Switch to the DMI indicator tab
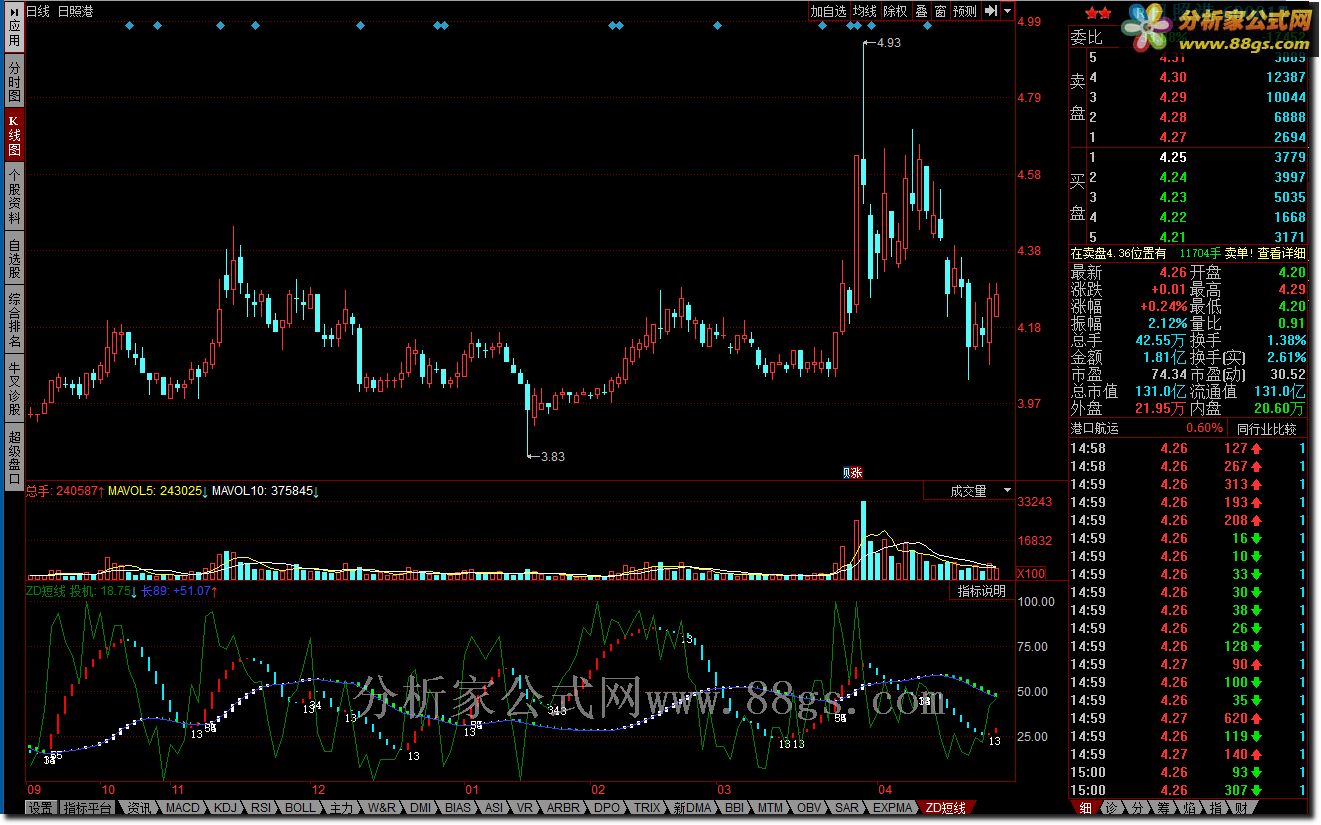1321x825 pixels. tap(421, 807)
